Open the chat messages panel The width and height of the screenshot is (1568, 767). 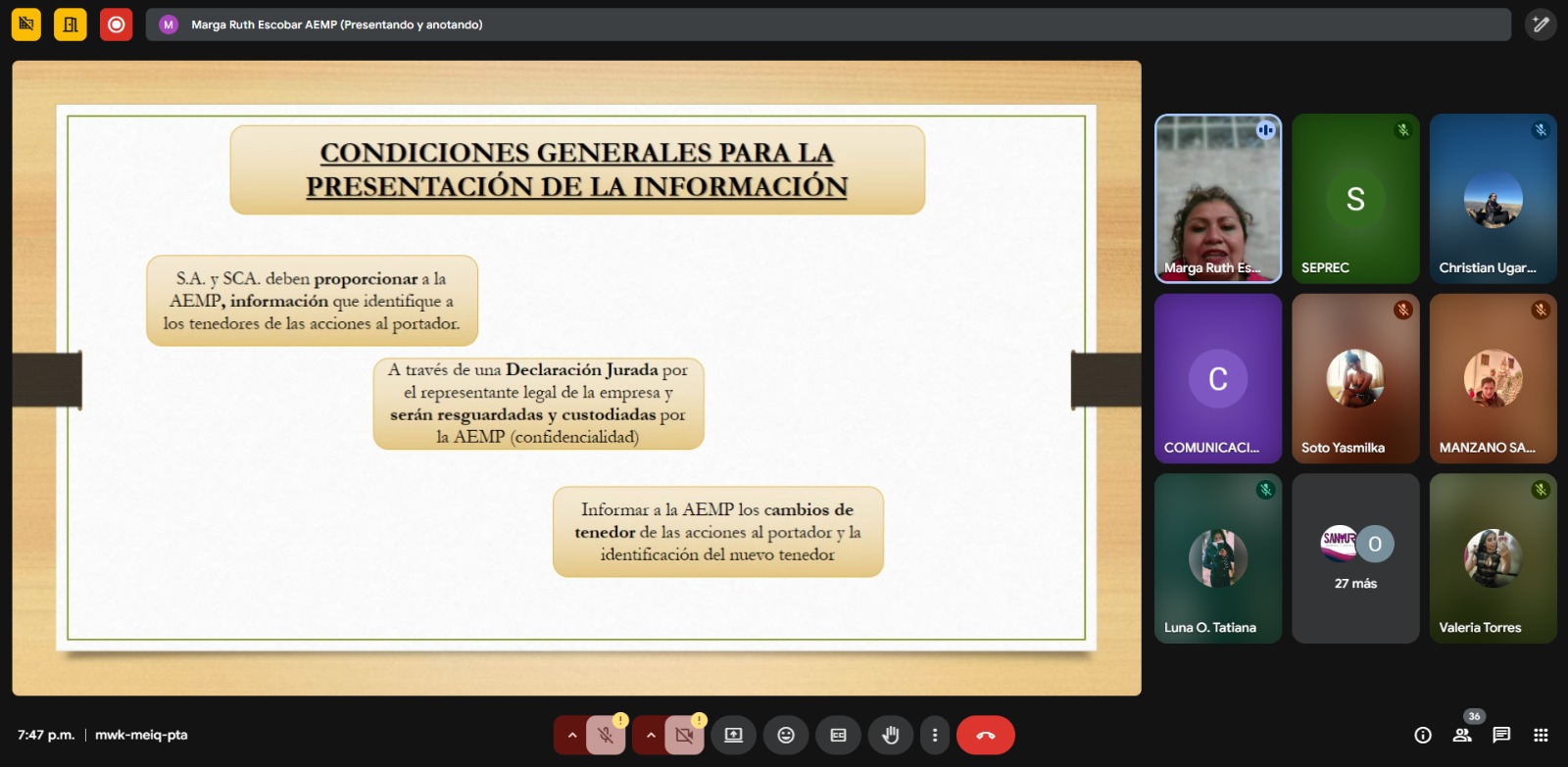[x=1501, y=735]
